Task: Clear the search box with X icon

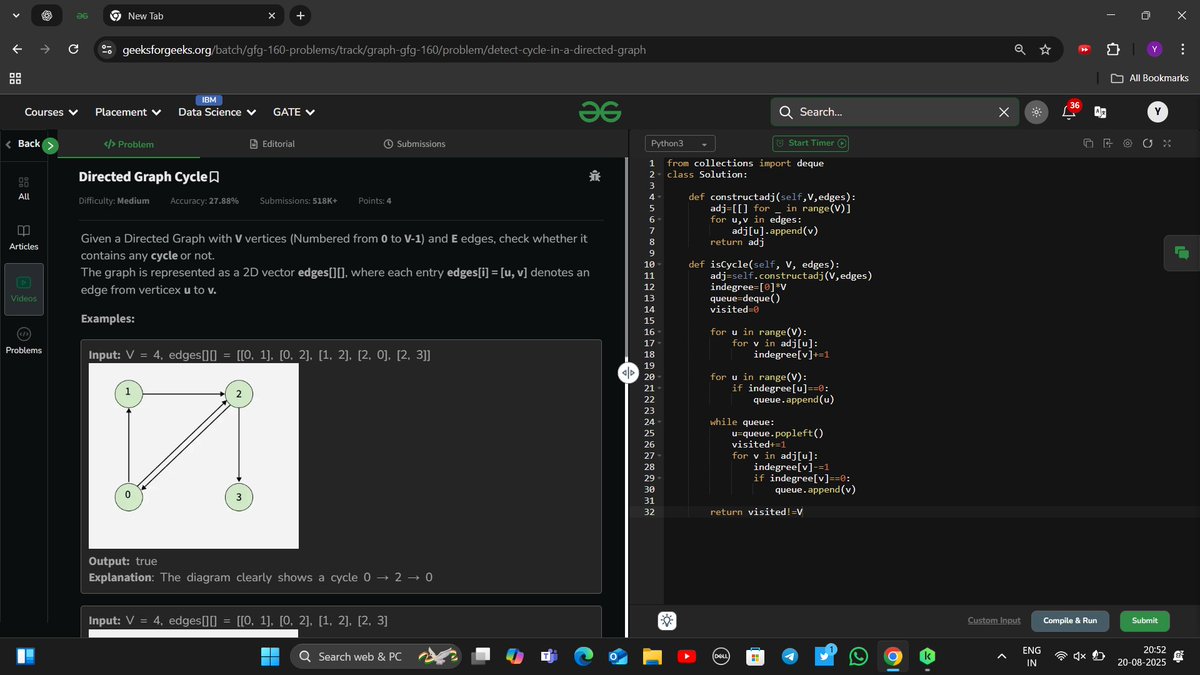Action: 1003,112
